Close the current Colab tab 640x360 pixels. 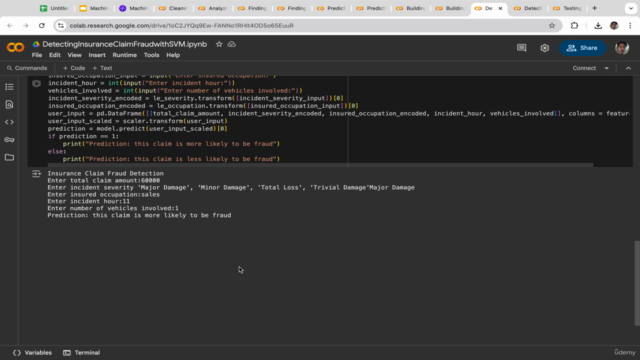click(500, 8)
